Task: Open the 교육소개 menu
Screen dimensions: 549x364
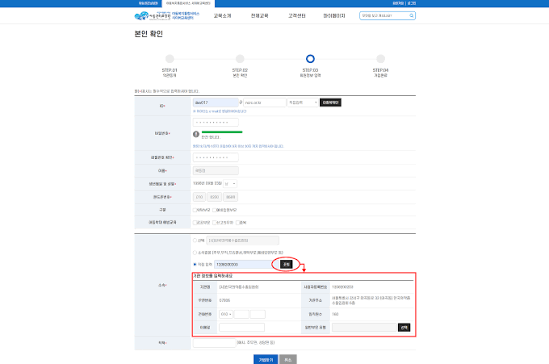Action: (x=222, y=16)
